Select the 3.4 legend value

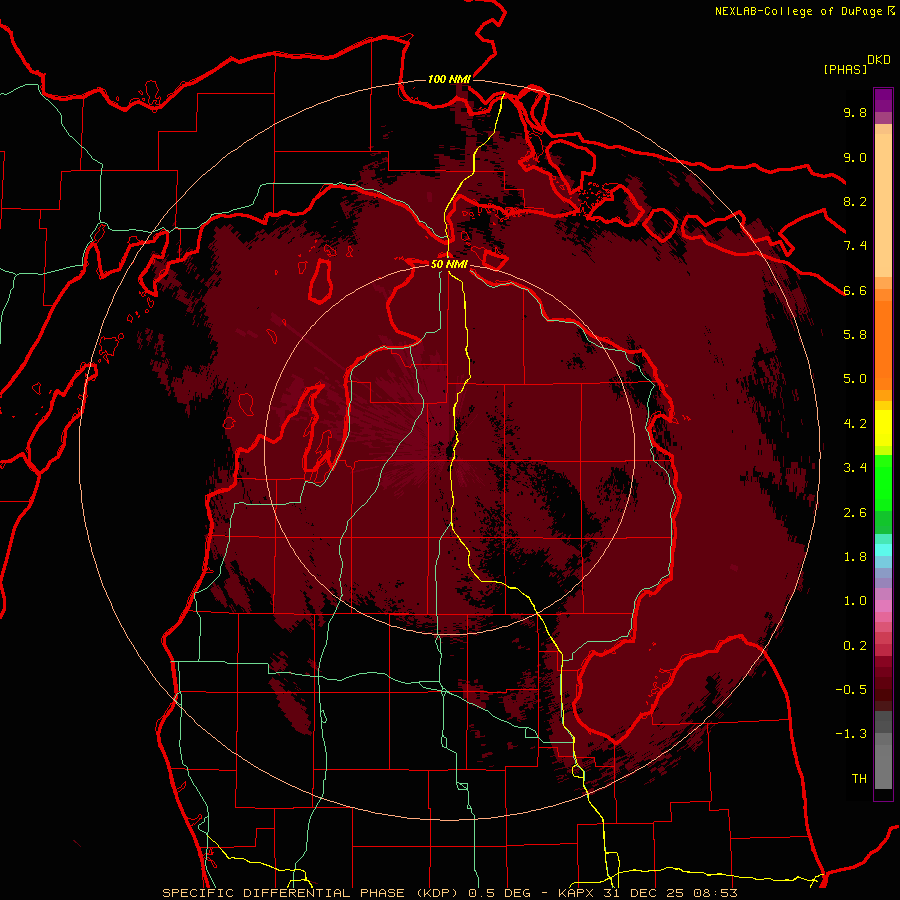tap(855, 468)
